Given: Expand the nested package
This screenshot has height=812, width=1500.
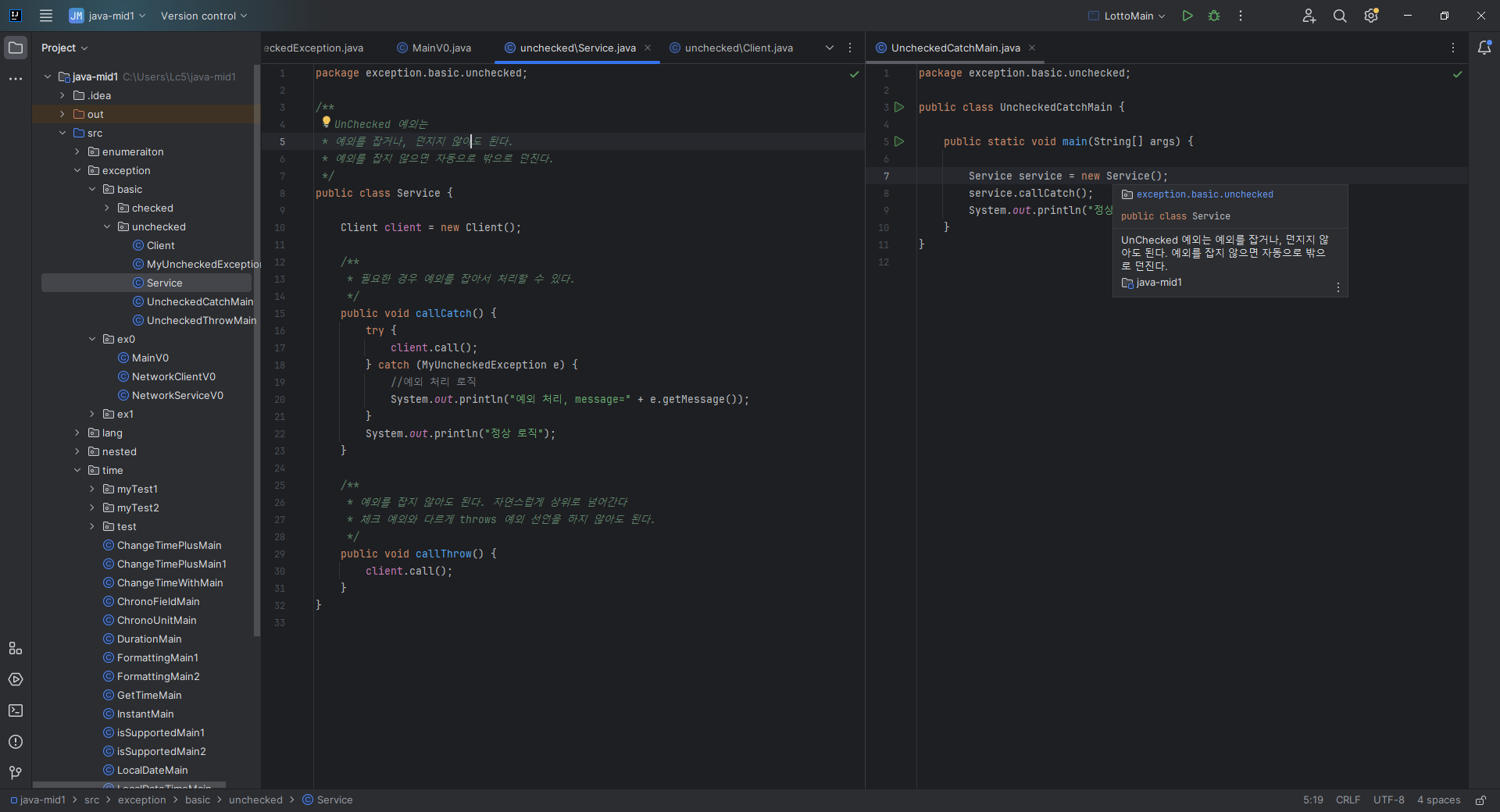Looking at the screenshot, I should (77, 451).
